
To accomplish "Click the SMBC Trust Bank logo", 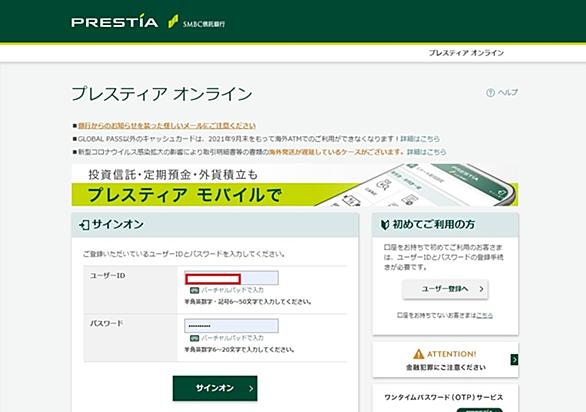I will tap(197, 22).
